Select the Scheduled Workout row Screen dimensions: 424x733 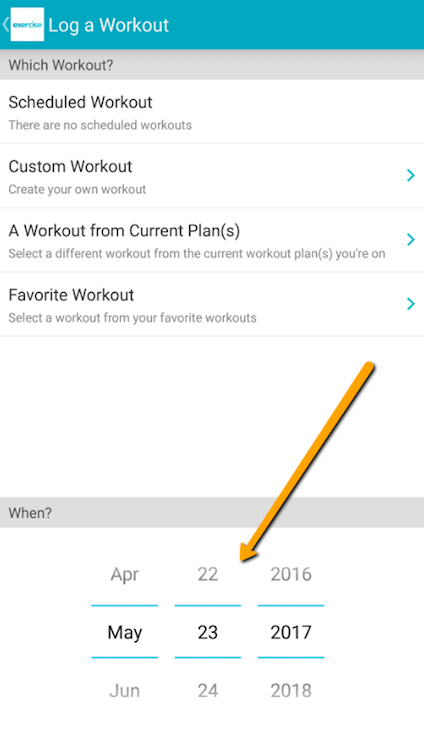(212, 111)
